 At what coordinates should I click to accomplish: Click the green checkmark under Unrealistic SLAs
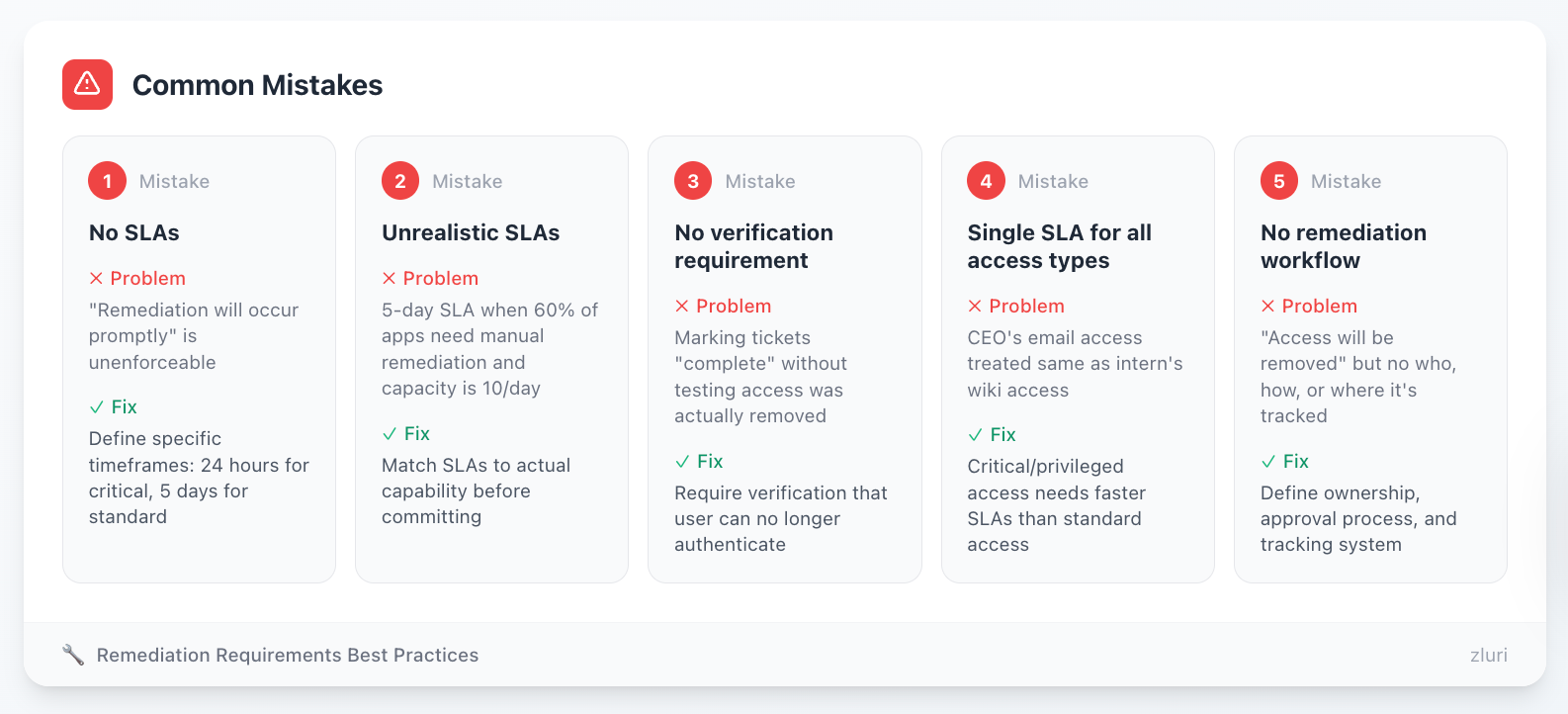(390, 434)
